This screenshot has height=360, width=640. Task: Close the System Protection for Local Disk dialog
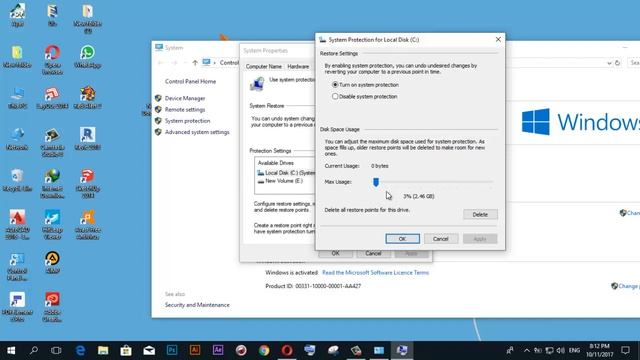click(x=498, y=40)
